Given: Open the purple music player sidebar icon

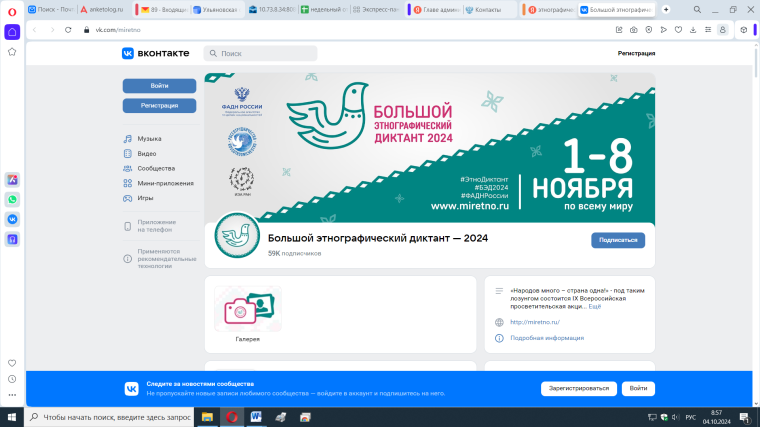Looking at the screenshot, I should [x=12, y=239].
